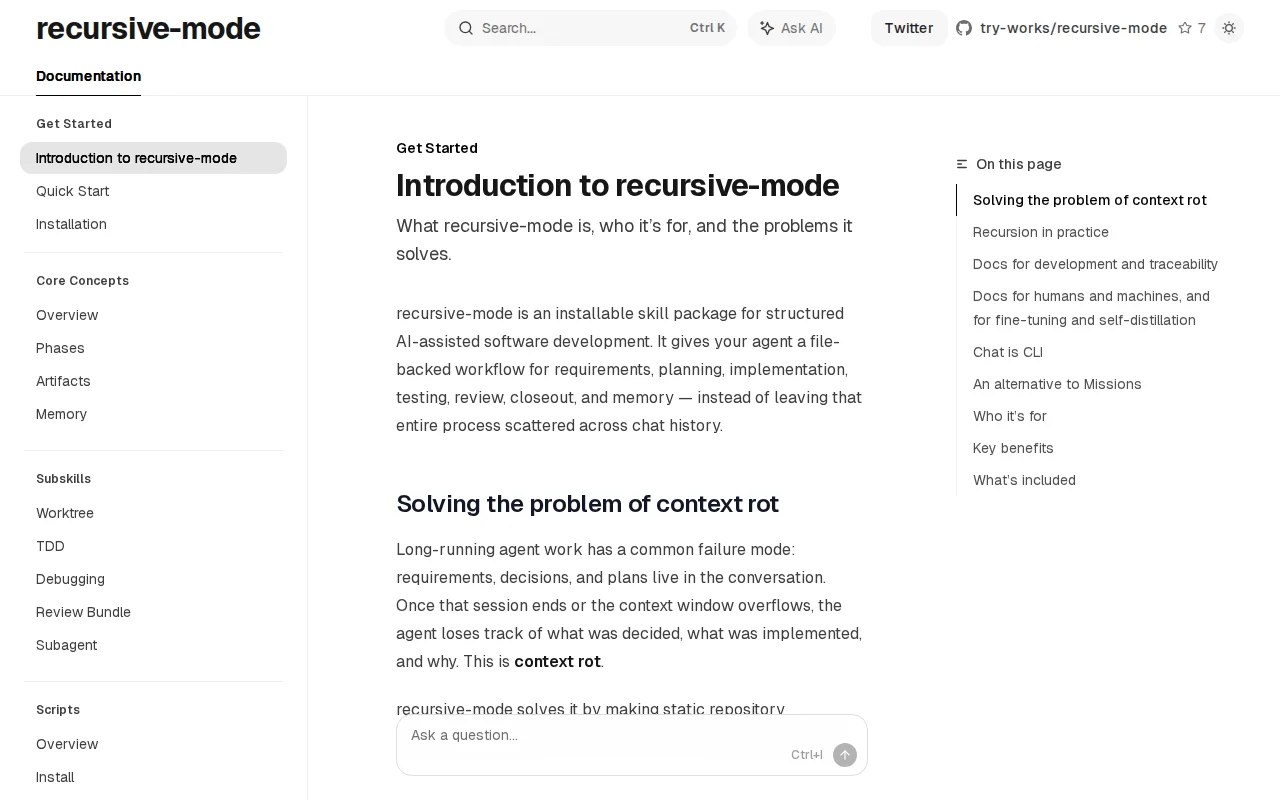
Task: Click the search magnifier icon
Action: pos(466,28)
